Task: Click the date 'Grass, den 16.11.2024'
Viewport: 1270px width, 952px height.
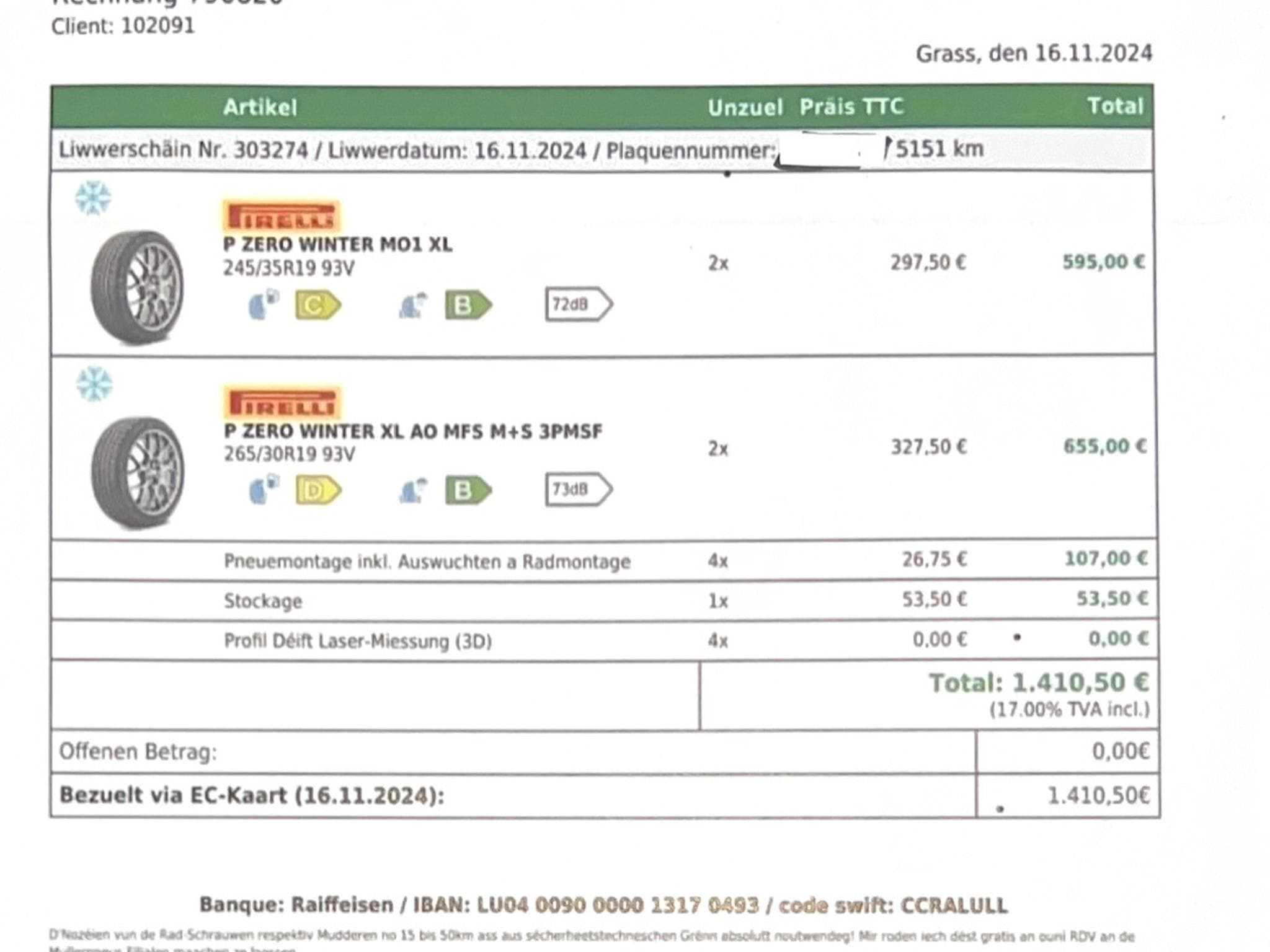Action: 1034,53
